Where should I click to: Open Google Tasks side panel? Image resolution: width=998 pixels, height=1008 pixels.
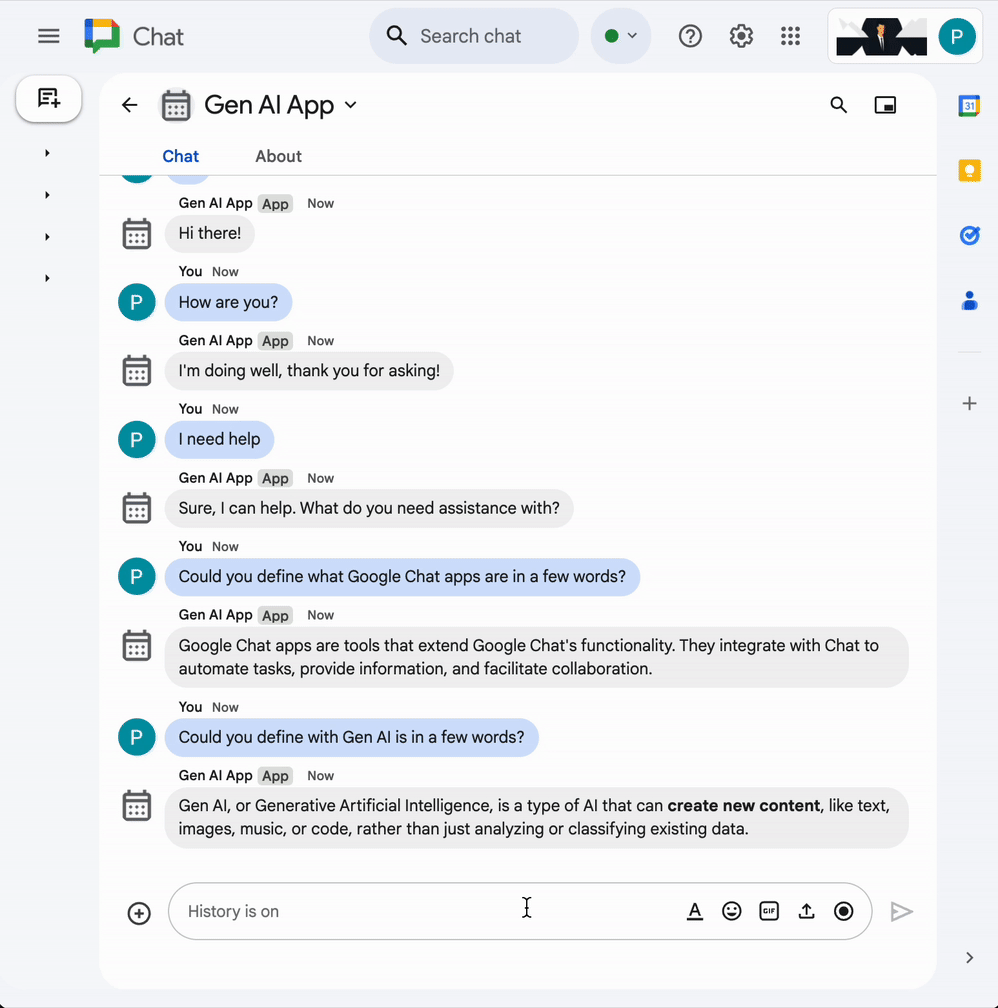point(968,236)
